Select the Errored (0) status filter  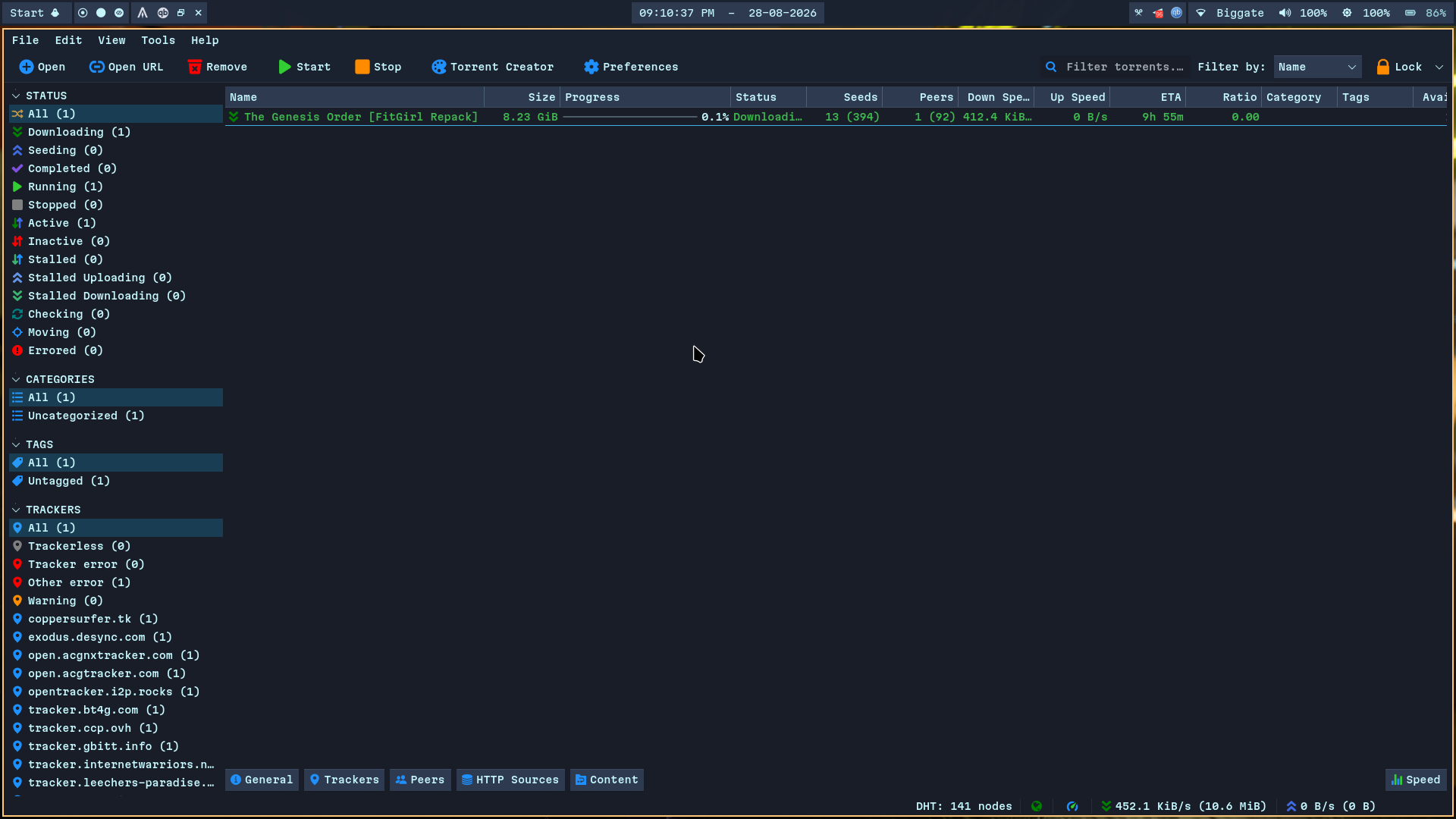point(116,350)
